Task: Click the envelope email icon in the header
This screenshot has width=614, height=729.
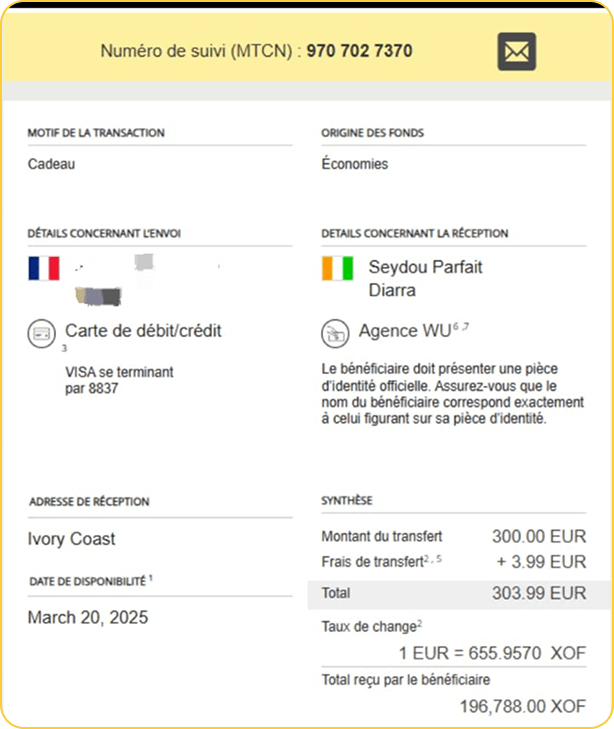Action: 516,51
